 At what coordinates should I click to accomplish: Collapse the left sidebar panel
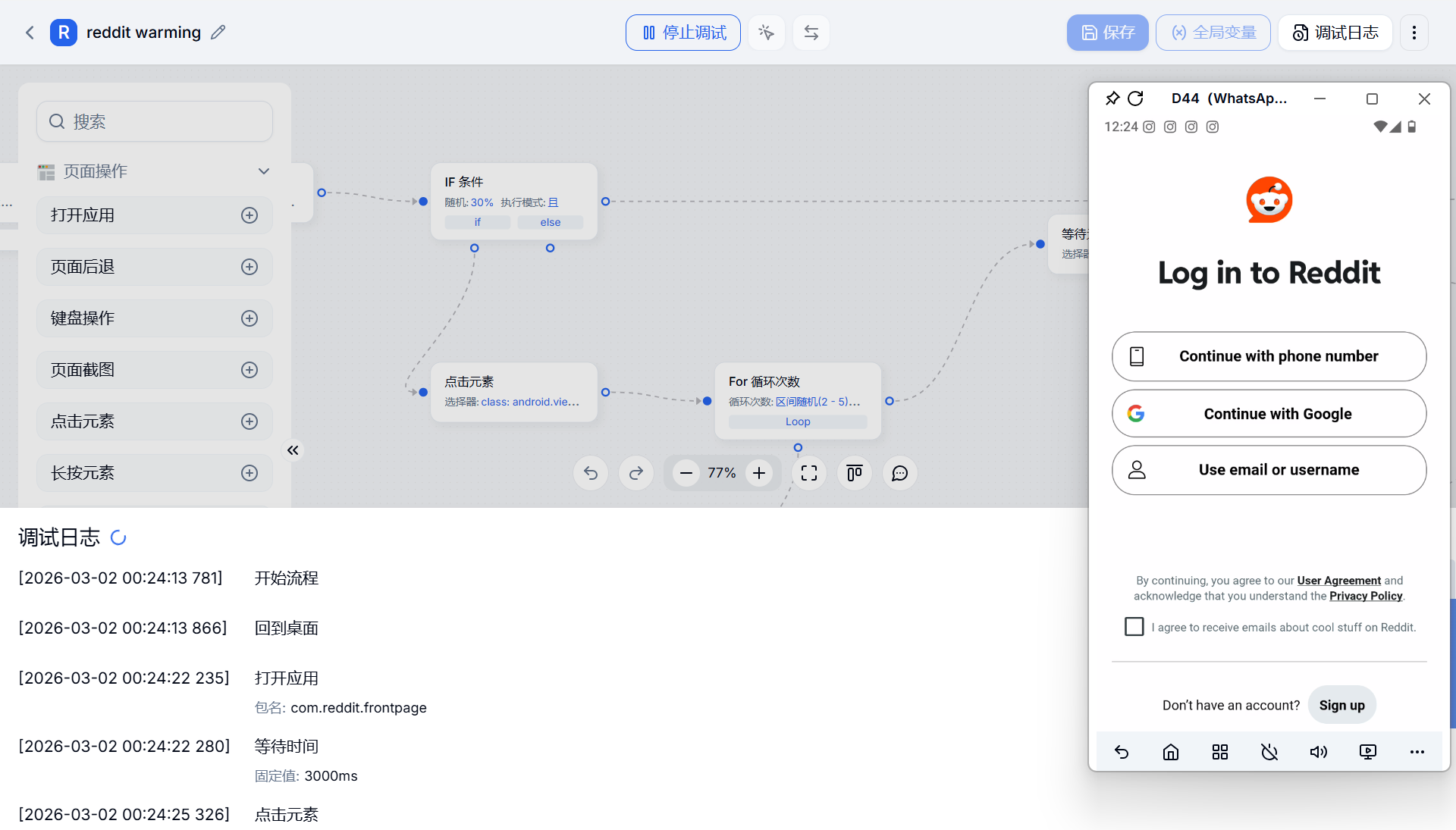pyautogui.click(x=293, y=450)
